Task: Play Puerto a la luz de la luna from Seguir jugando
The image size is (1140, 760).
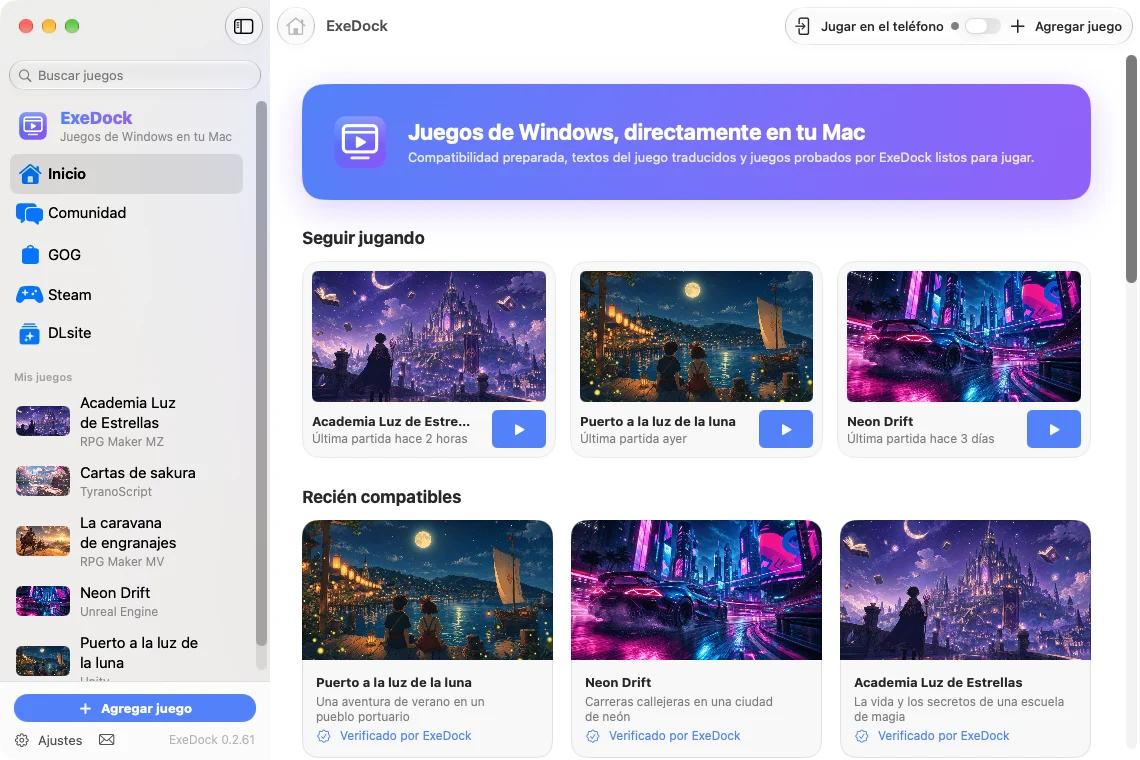Action: (x=786, y=429)
